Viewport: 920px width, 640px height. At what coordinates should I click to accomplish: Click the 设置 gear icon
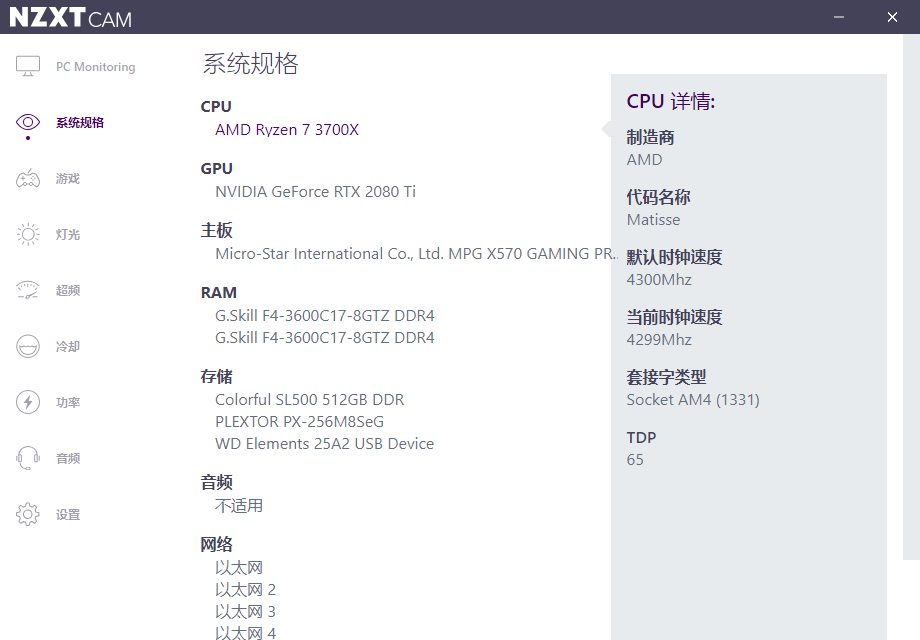(x=28, y=515)
